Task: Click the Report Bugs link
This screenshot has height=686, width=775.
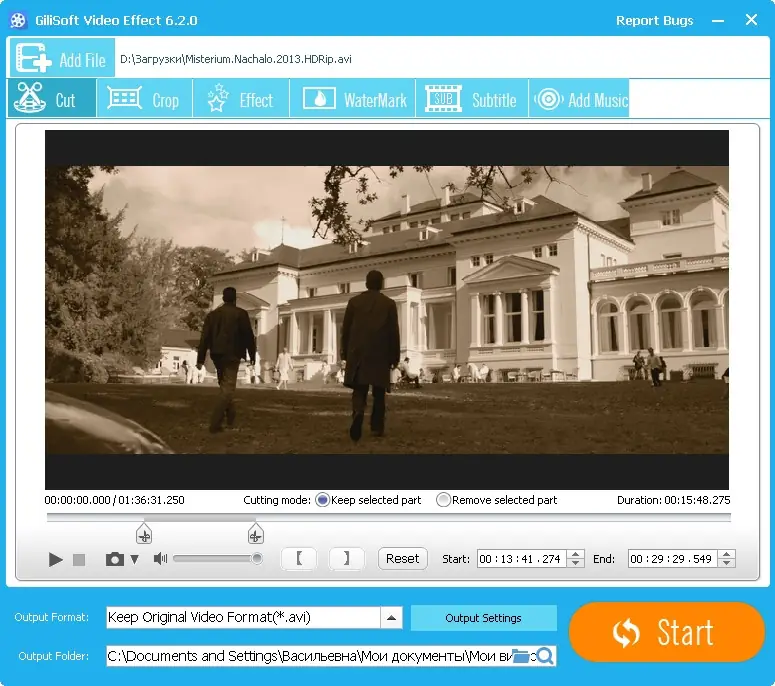Action: (654, 21)
